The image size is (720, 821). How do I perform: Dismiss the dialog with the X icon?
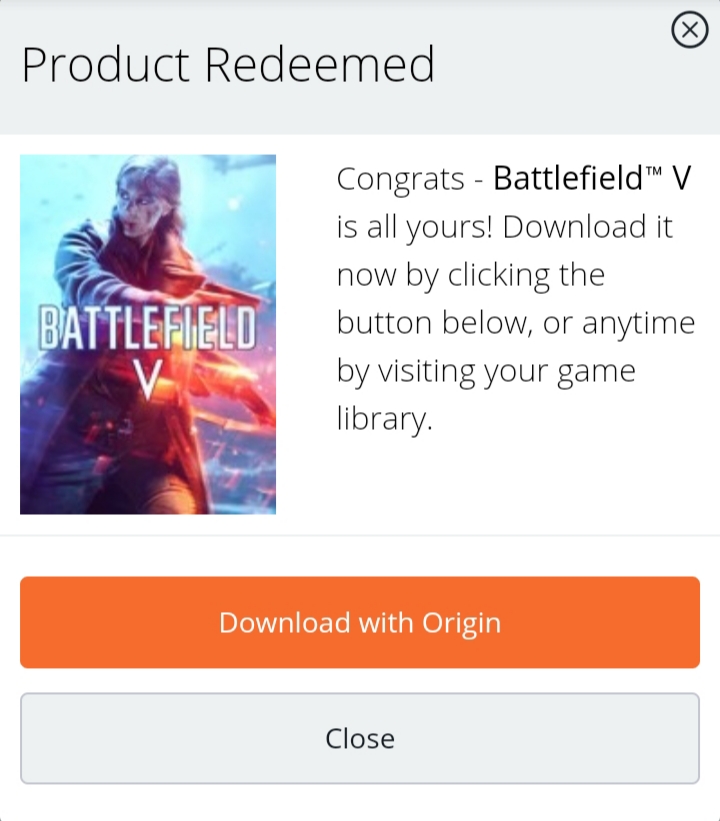pyautogui.click(x=690, y=30)
